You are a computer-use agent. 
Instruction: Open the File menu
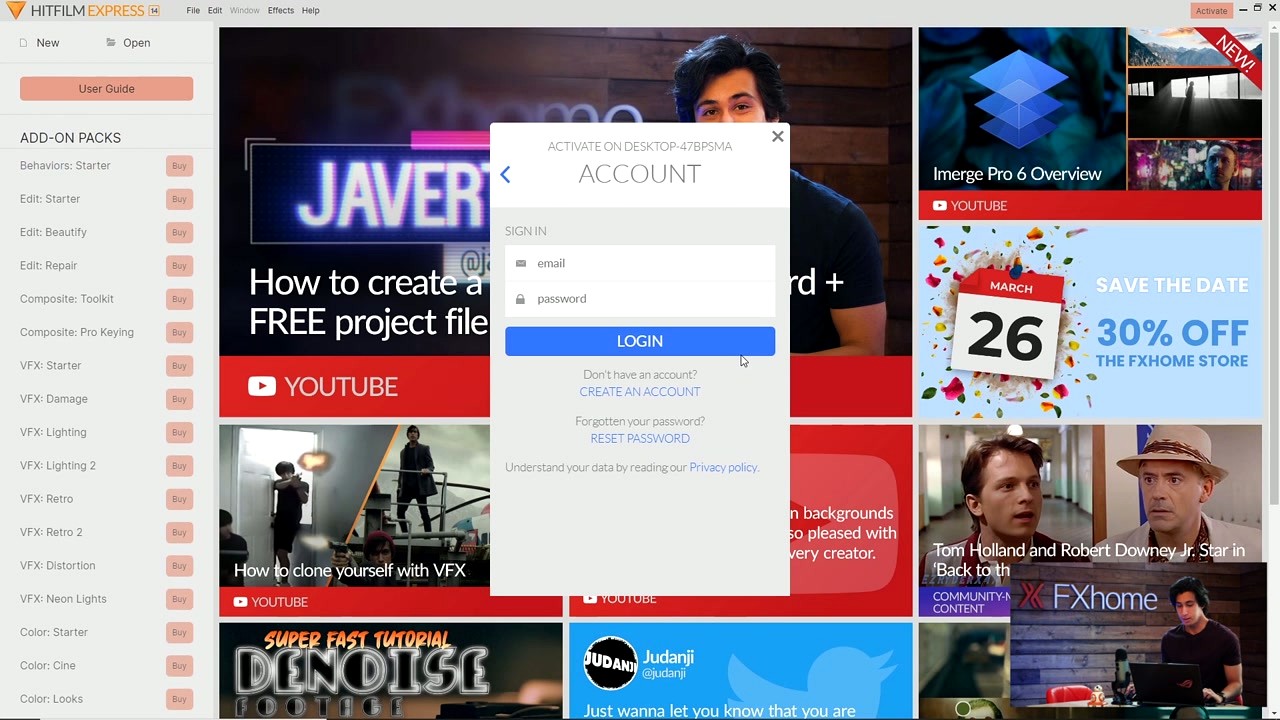(x=193, y=10)
